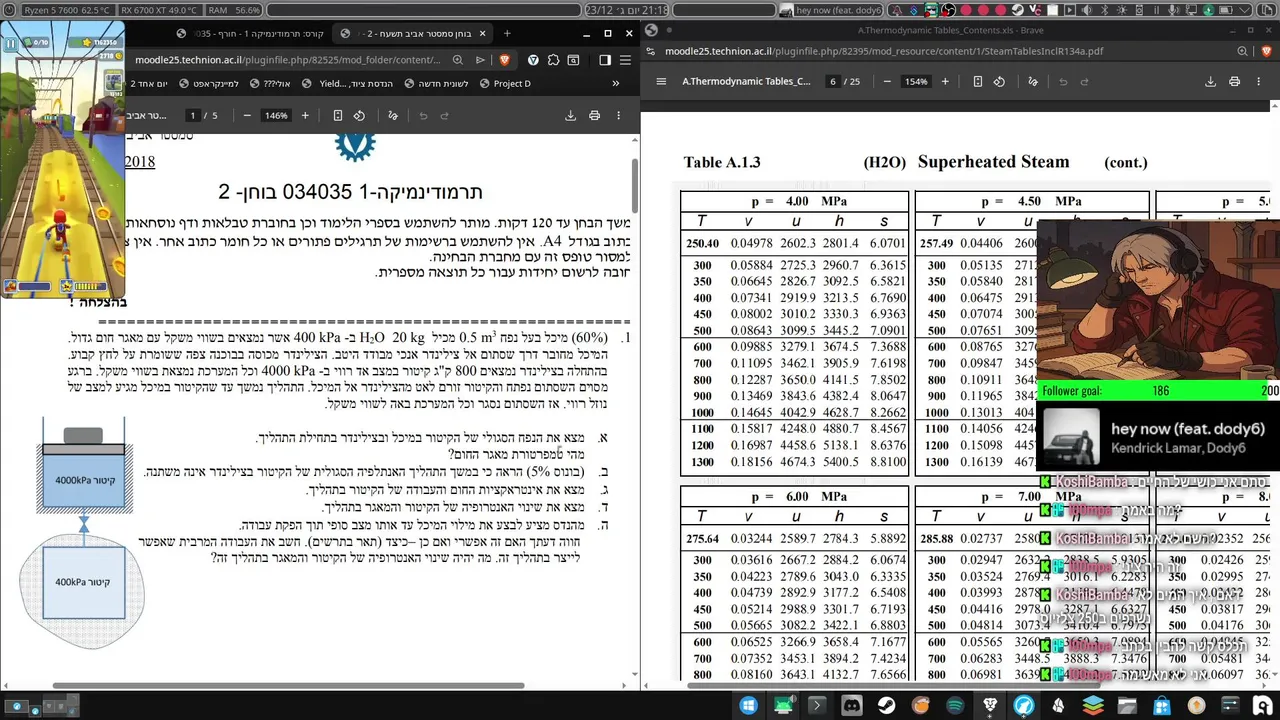Pause the Subway Surfers game
This screenshot has height=720, width=1280.
click(x=11, y=44)
